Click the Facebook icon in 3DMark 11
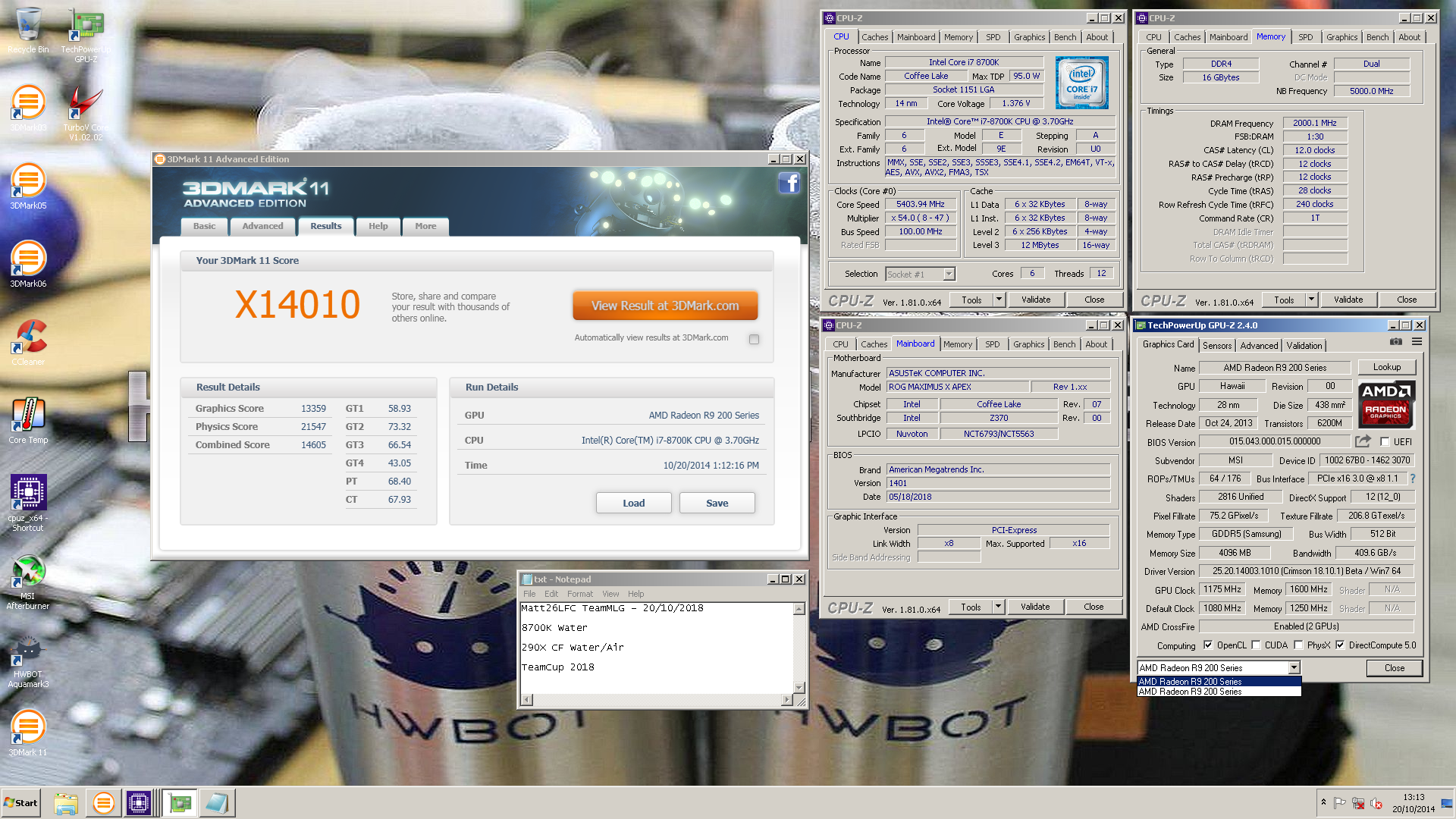The width and height of the screenshot is (1456, 819). click(789, 183)
